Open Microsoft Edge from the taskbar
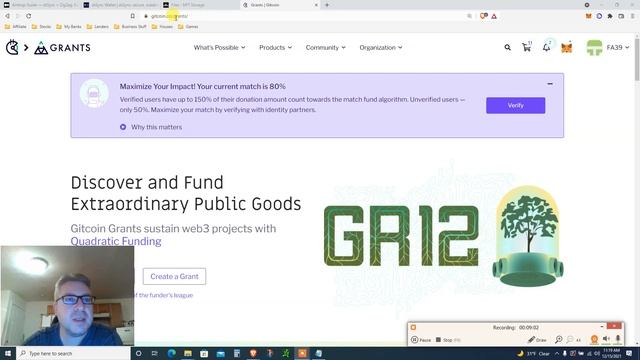The height and width of the screenshot is (360, 640). (x=171, y=353)
